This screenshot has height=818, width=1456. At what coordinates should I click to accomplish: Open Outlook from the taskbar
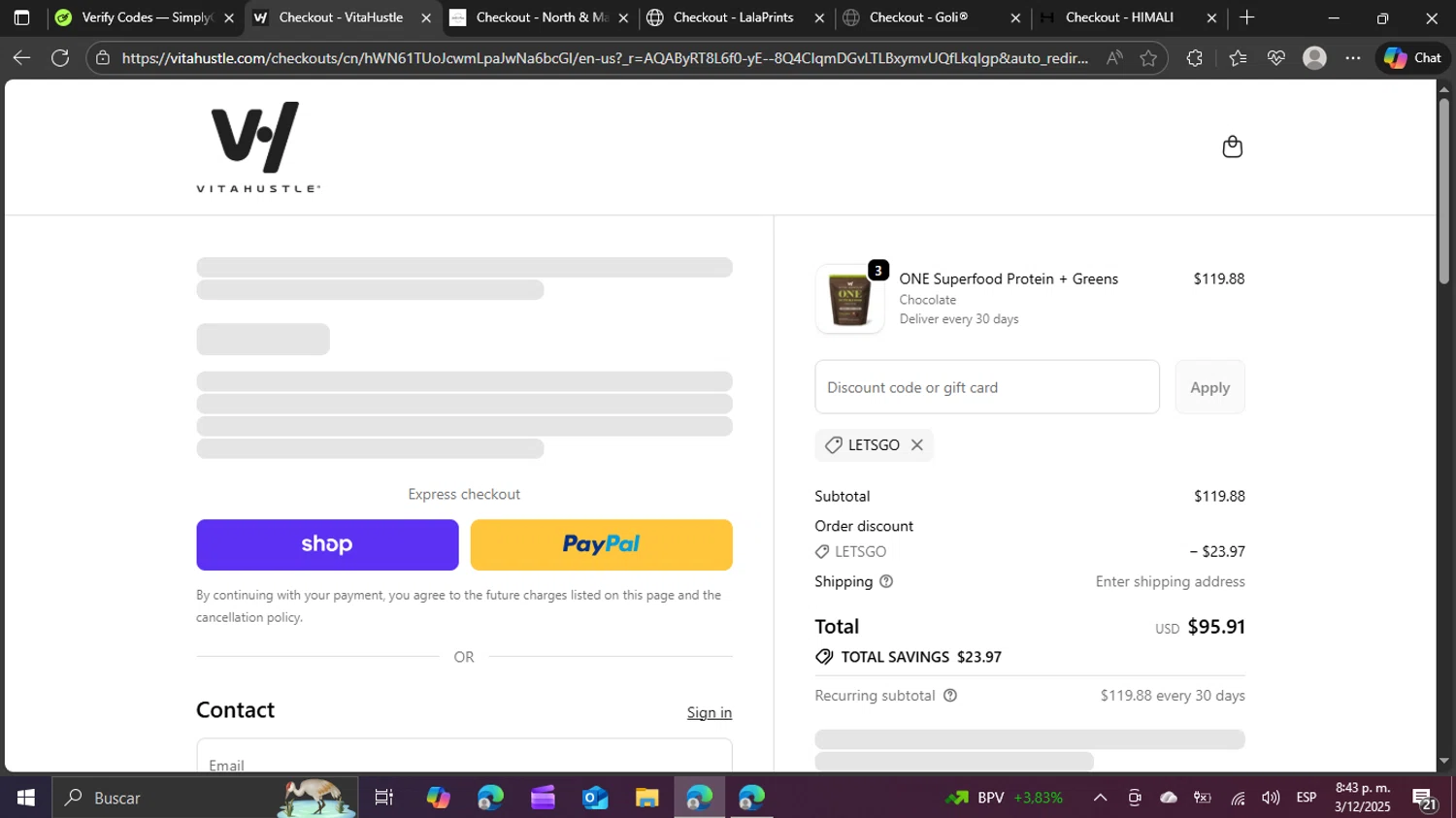[x=595, y=798]
